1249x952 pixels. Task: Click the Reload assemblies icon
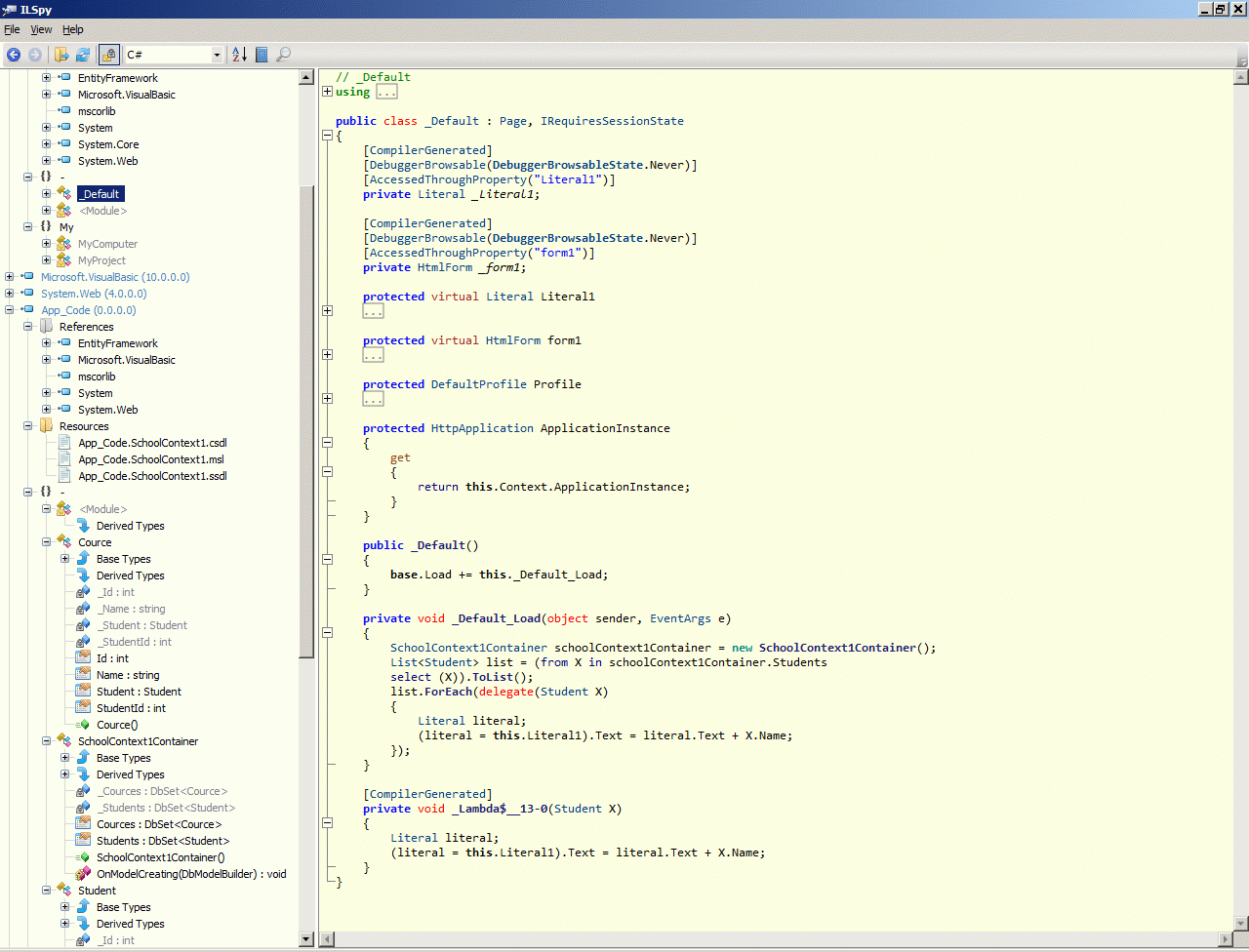[x=83, y=55]
